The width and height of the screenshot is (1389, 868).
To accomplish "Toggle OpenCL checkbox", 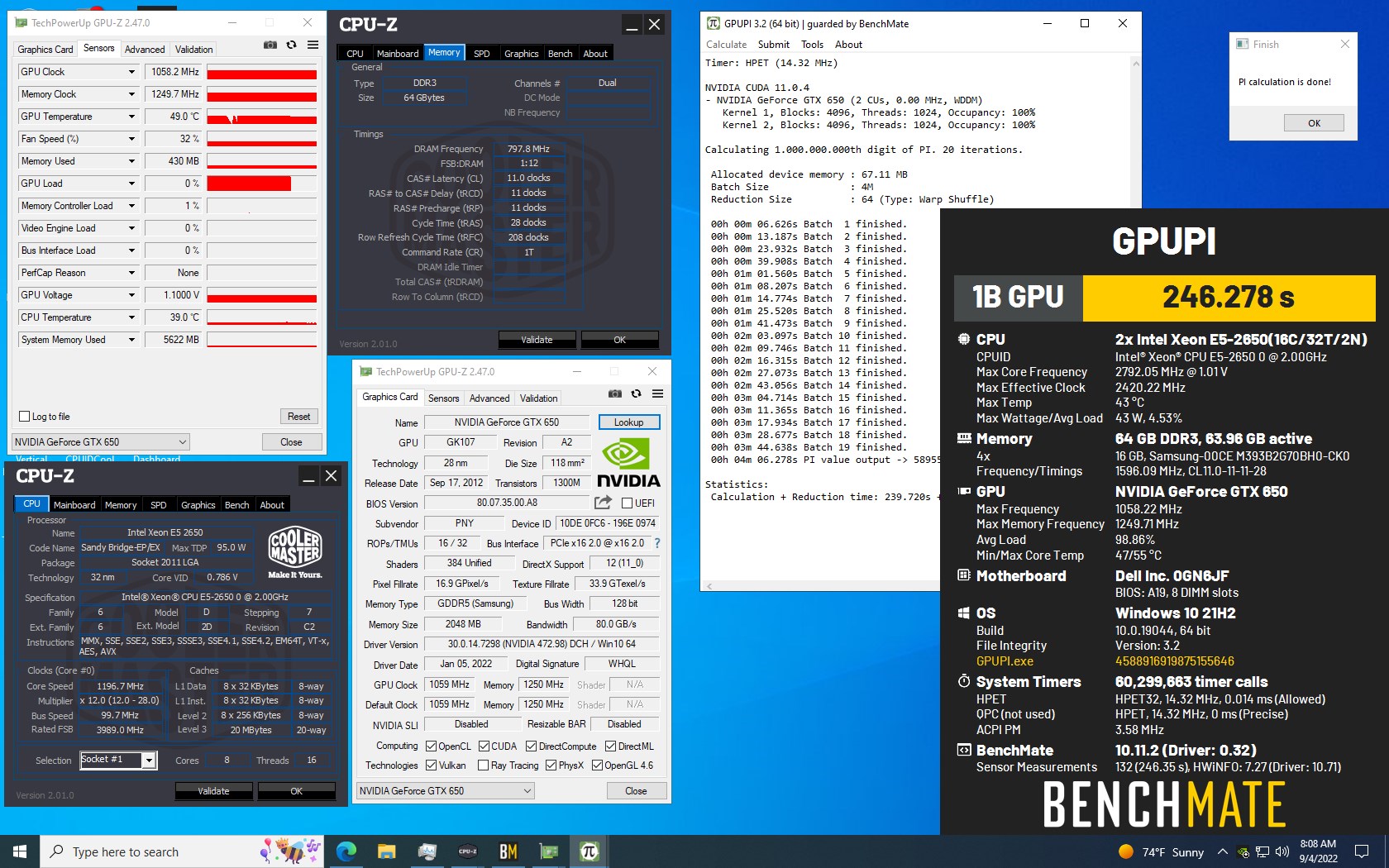I will [x=431, y=746].
